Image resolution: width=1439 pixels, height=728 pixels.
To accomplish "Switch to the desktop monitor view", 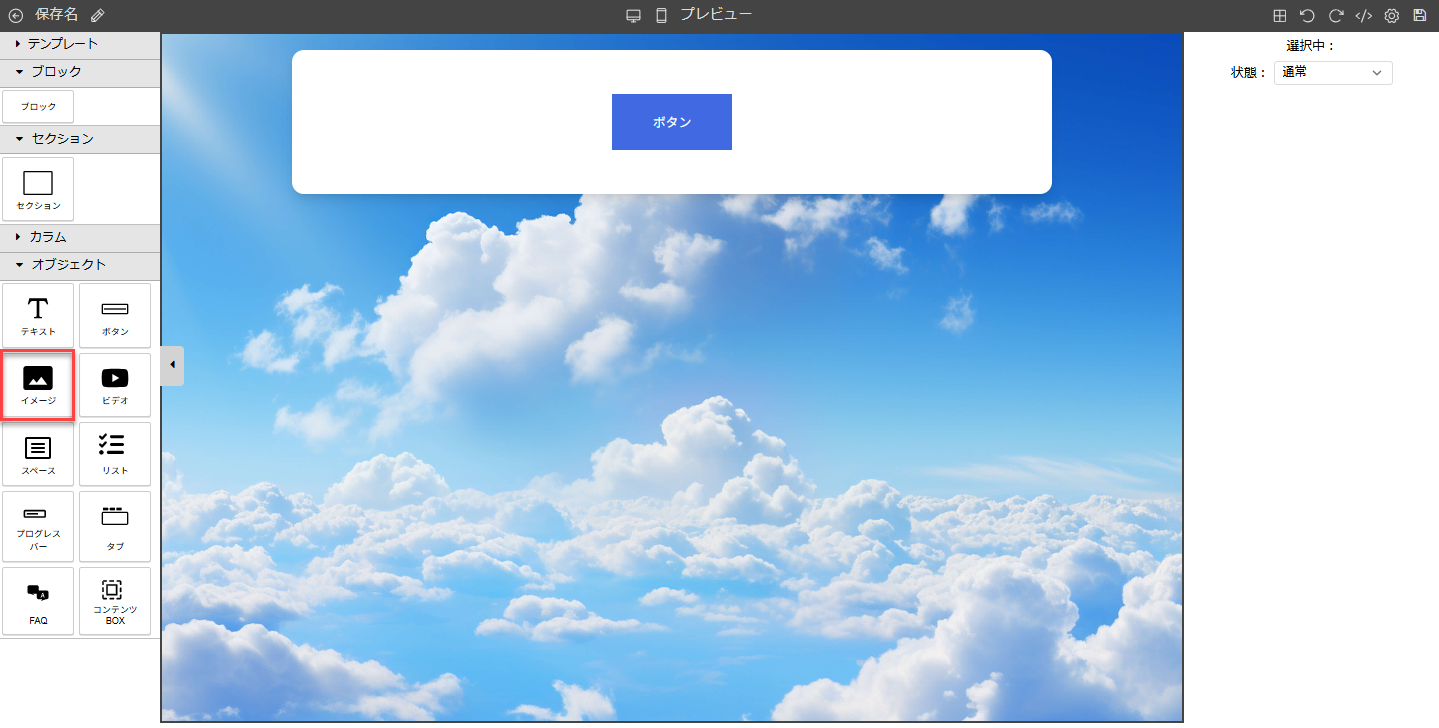I will point(633,16).
